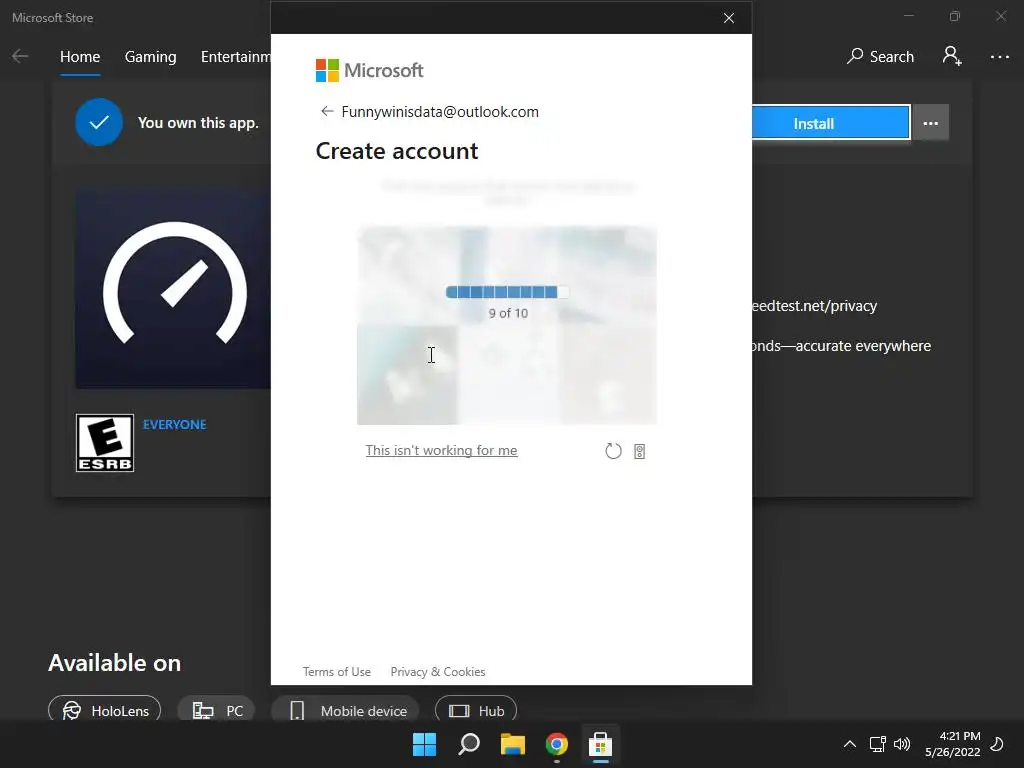The width and height of the screenshot is (1024, 768).
Task: Click the blue checkmark owned-app badge
Action: [x=99, y=122]
